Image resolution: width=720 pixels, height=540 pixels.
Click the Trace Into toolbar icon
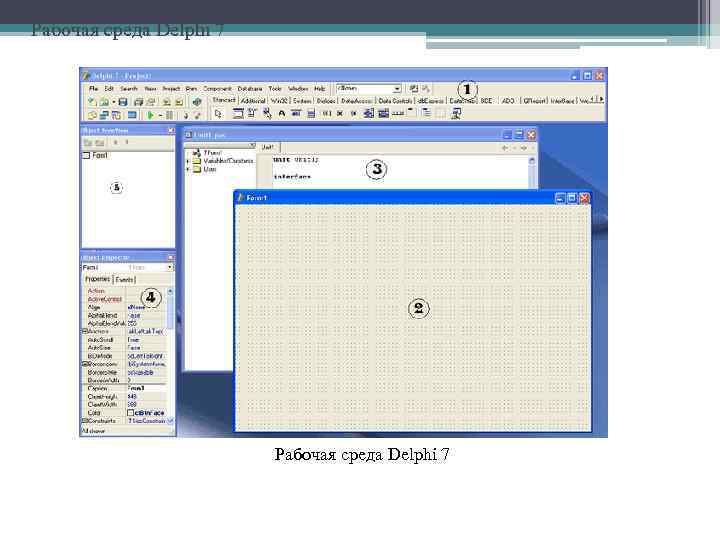click(x=186, y=115)
